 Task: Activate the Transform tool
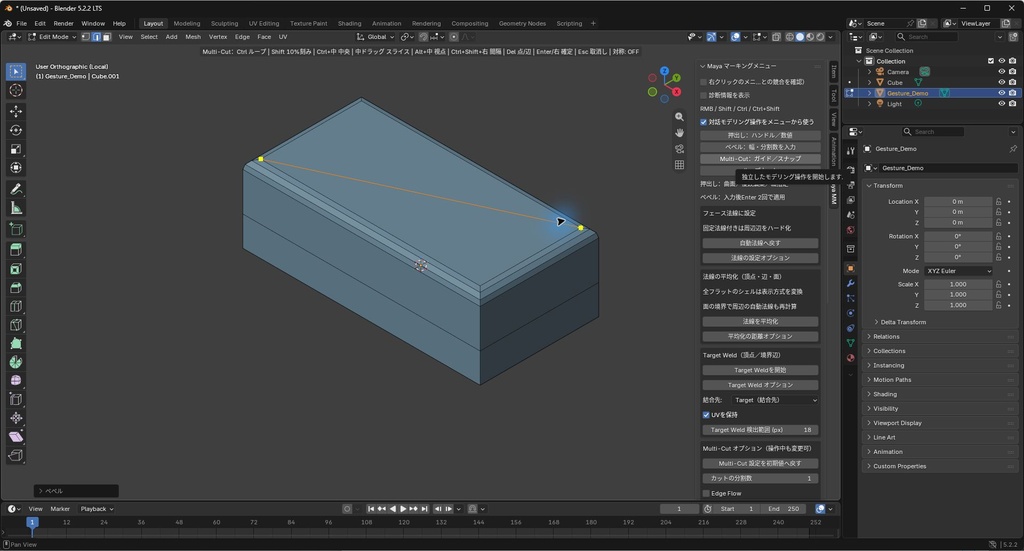(x=16, y=168)
